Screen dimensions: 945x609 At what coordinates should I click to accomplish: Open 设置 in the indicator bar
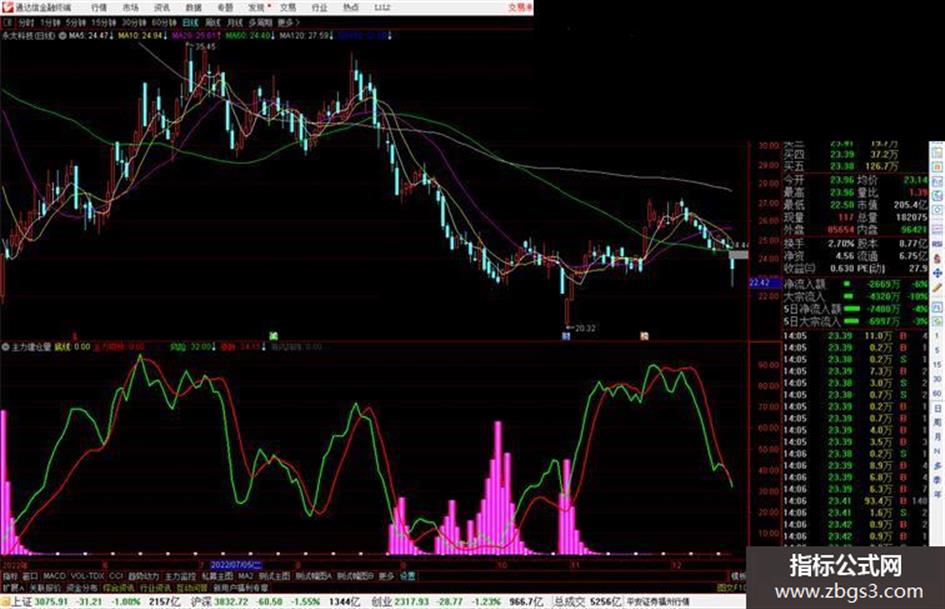tap(408, 576)
